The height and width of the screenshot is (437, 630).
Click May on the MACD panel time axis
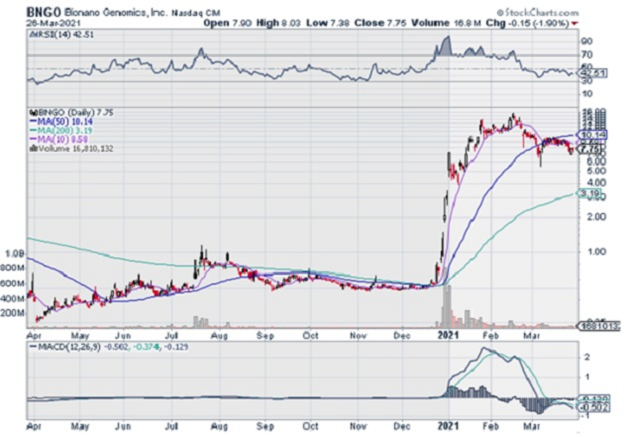point(79,426)
